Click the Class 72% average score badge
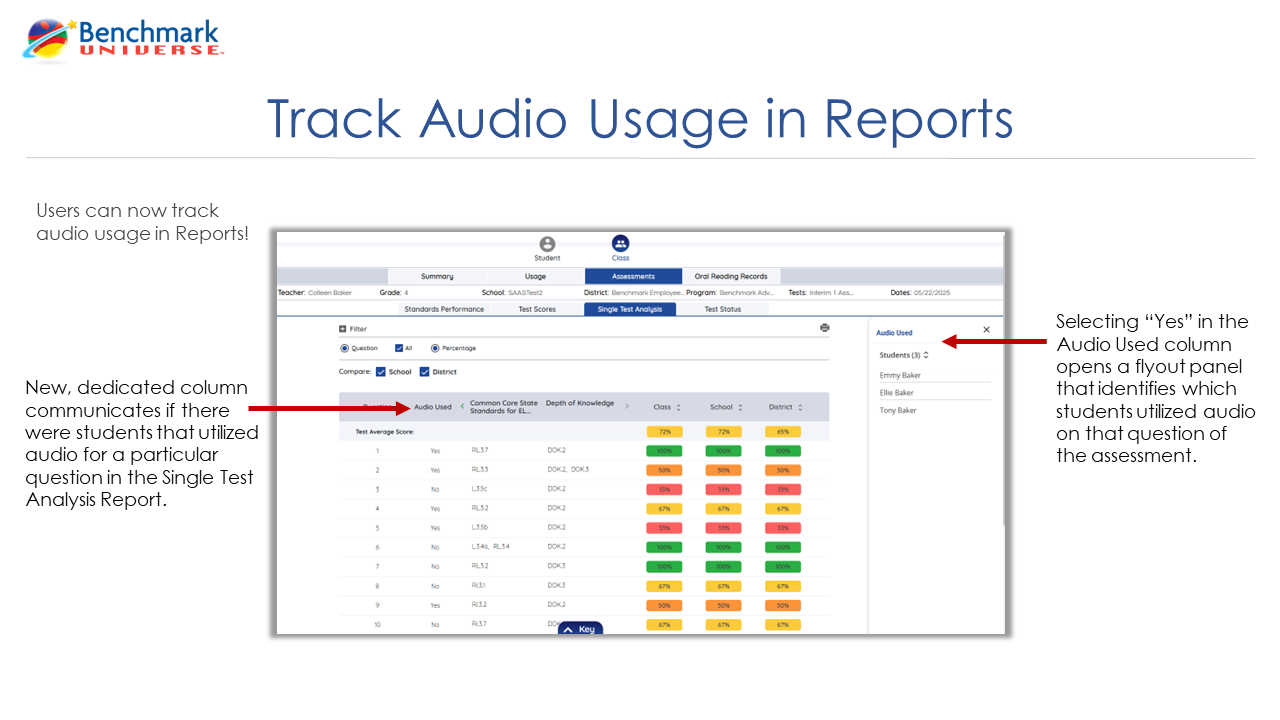This screenshot has width=1280, height=720. [664, 432]
